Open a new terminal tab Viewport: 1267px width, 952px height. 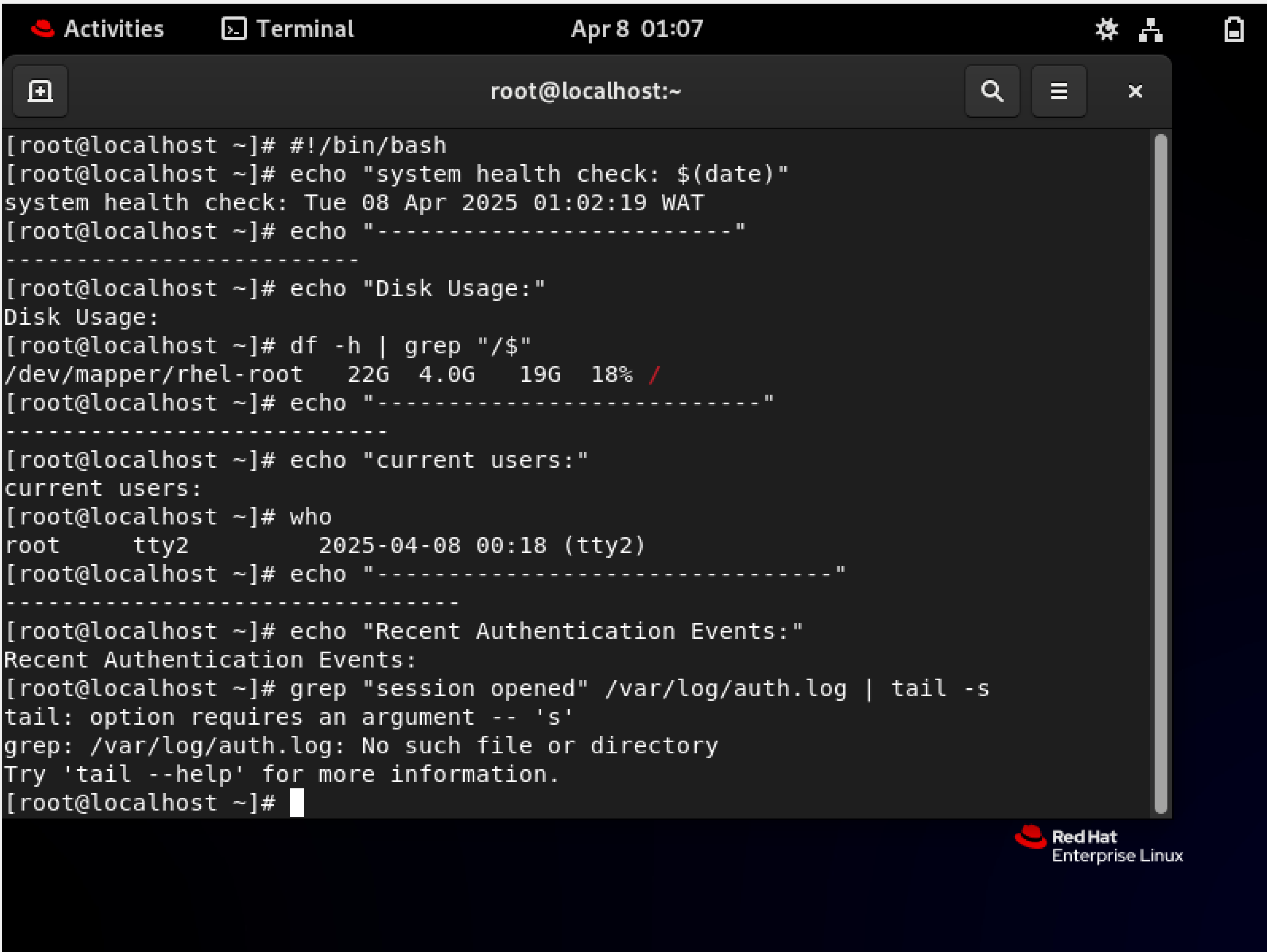coord(40,91)
